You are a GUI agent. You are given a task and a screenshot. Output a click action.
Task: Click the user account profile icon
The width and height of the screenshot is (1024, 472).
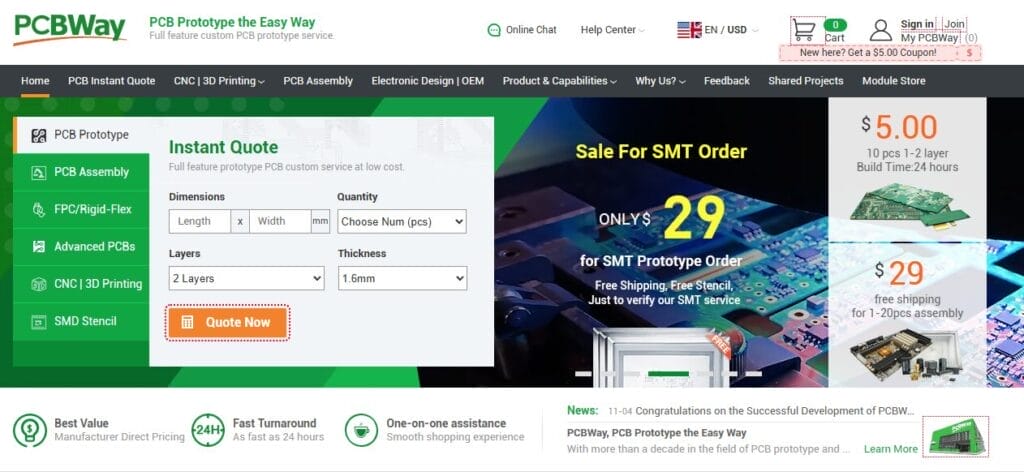(880, 30)
